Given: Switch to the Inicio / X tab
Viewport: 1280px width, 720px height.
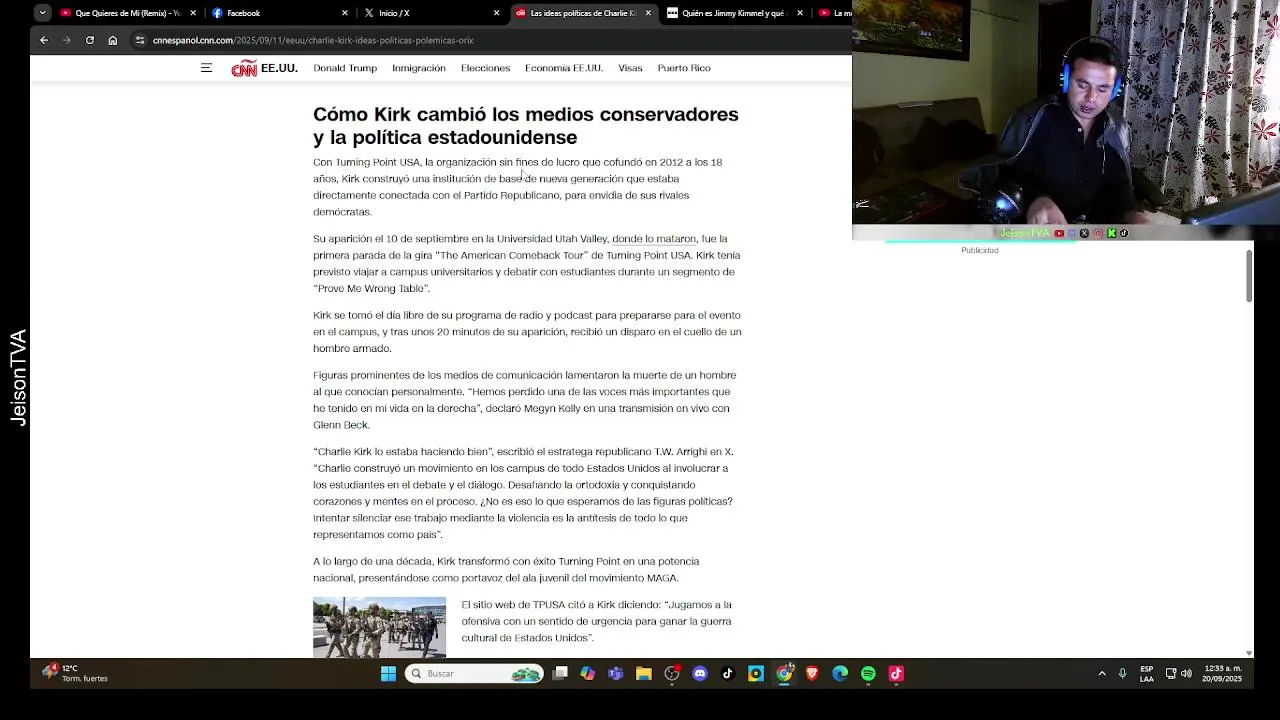Looking at the screenshot, I should (x=430, y=13).
